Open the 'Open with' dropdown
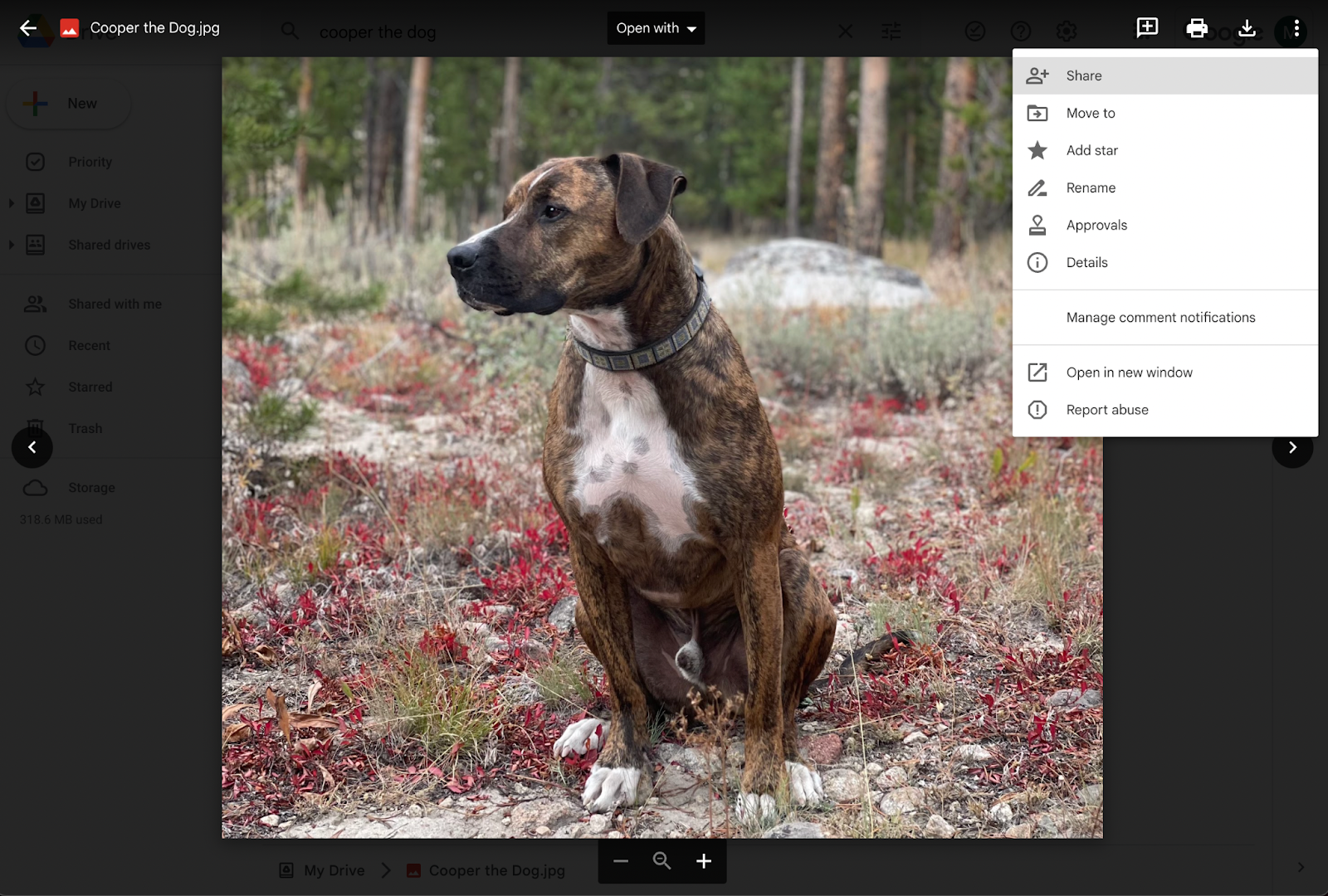The height and width of the screenshot is (896, 1328). pos(656,28)
